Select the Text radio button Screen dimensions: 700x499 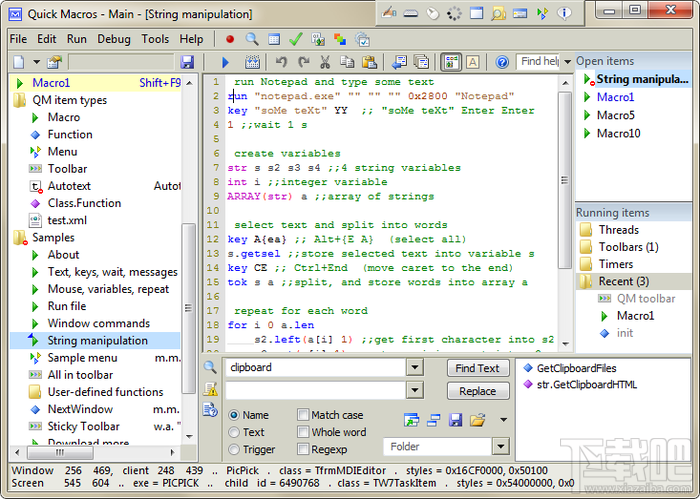(x=234, y=432)
